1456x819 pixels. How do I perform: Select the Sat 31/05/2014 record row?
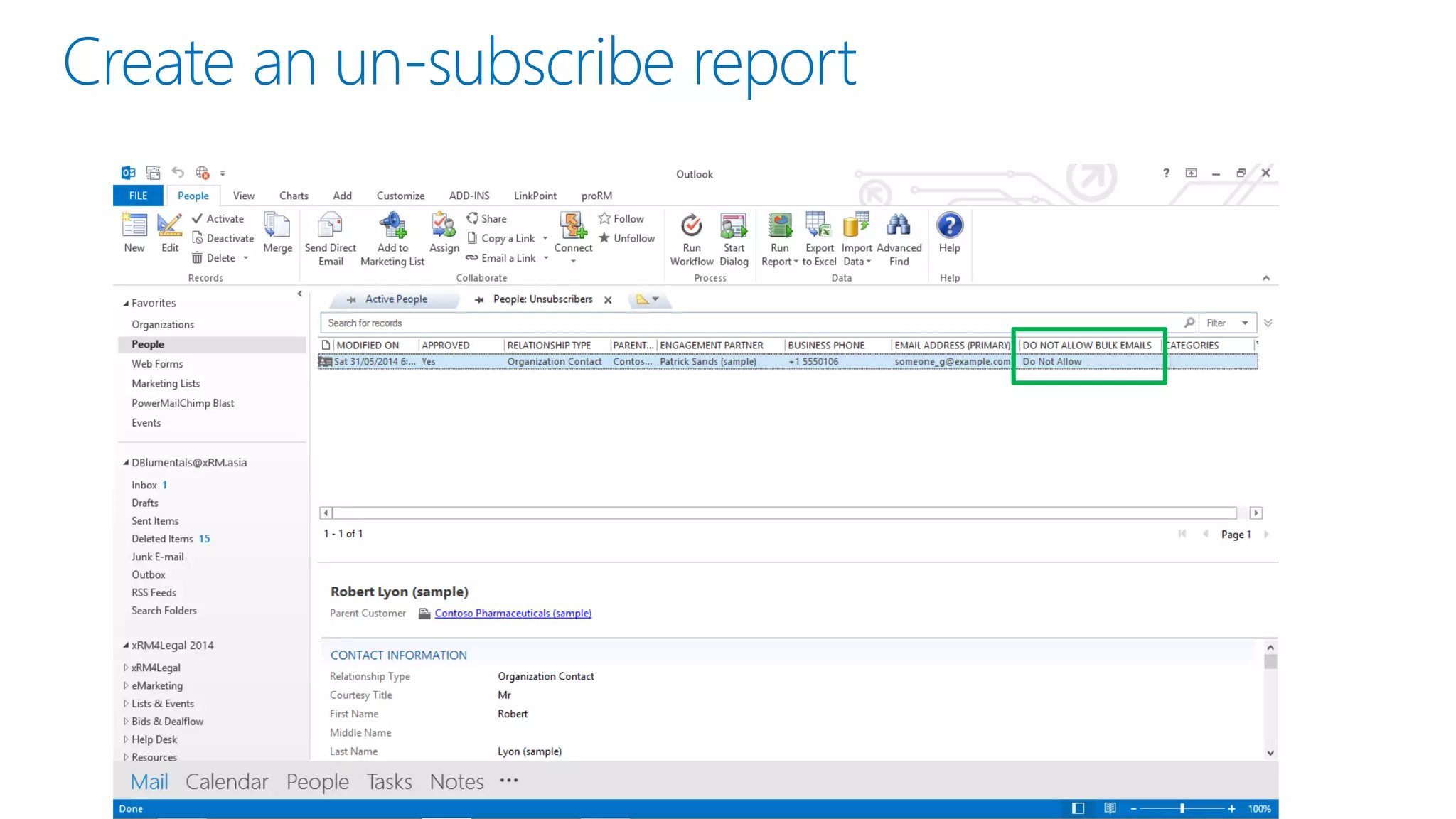pos(787,362)
